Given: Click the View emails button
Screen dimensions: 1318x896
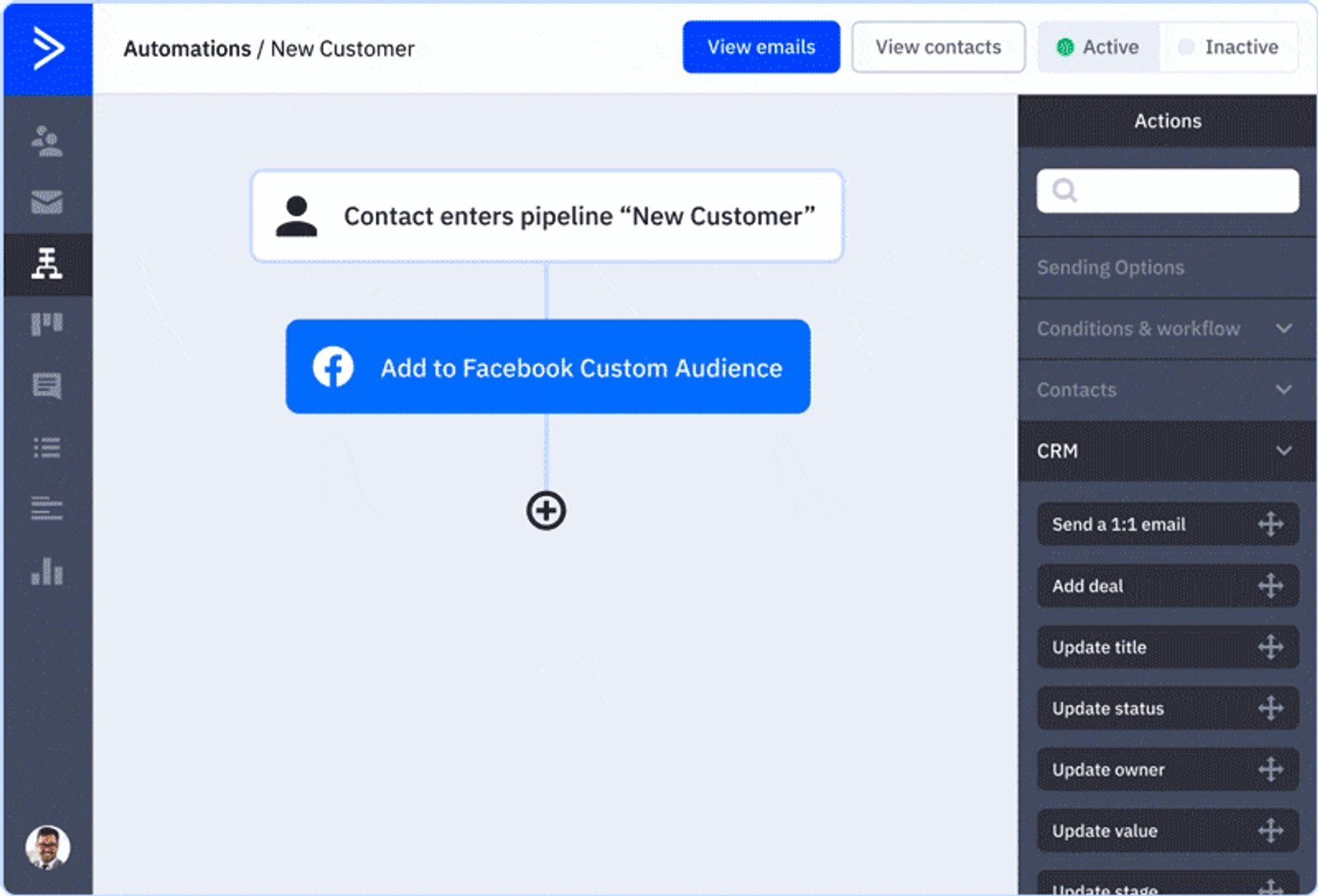Looking at the screenshot, I should tap(761, 48).
